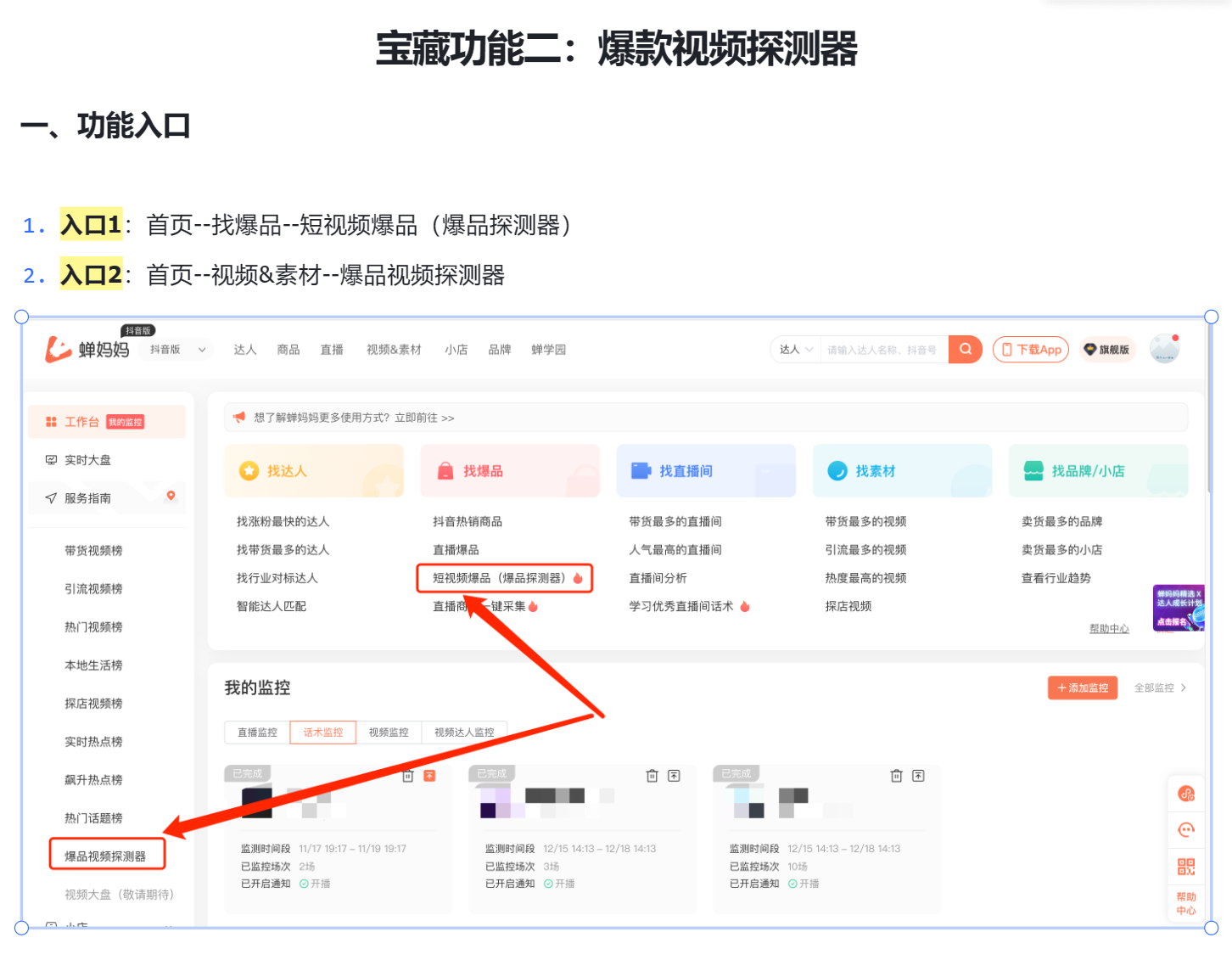Open the 商品 navigation menu
The width and height of the screenshot is (1232, 960).
point(288,350)
